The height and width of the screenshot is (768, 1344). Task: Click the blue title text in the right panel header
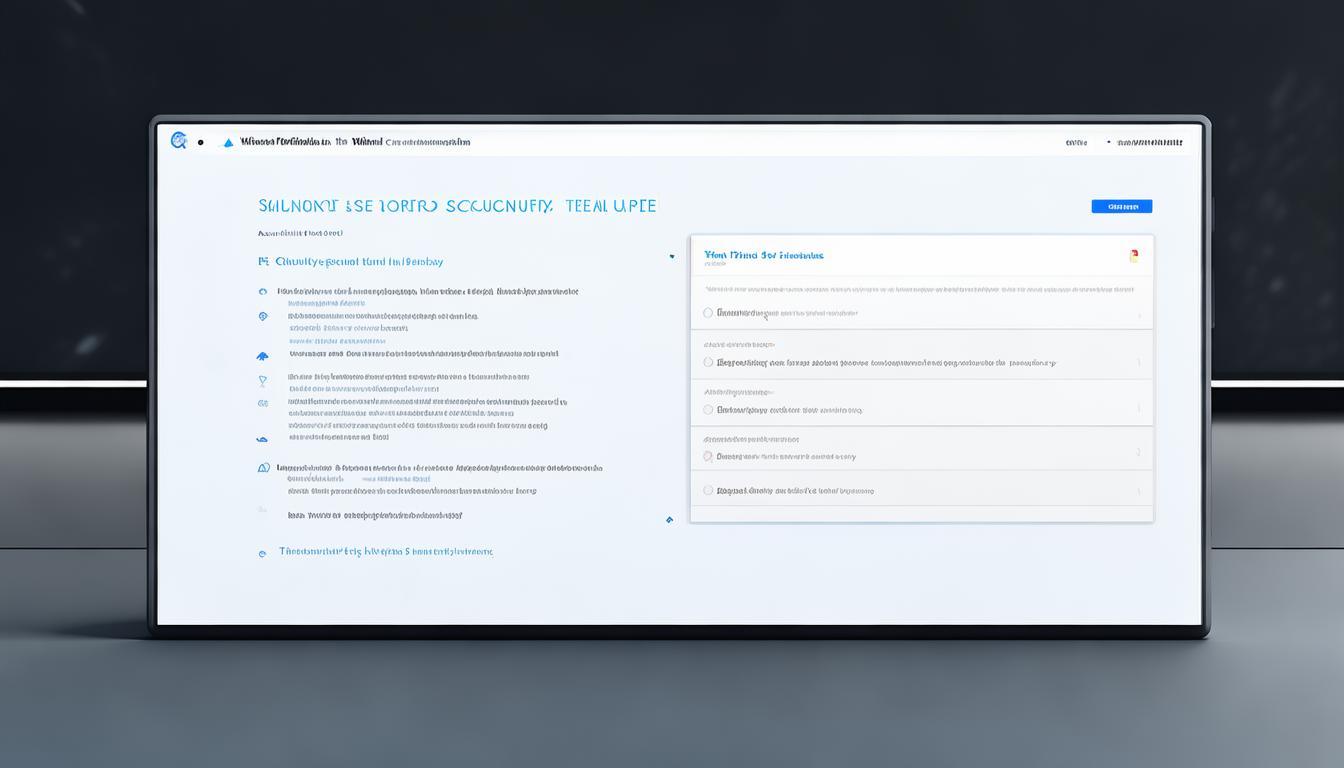[763, 255]
